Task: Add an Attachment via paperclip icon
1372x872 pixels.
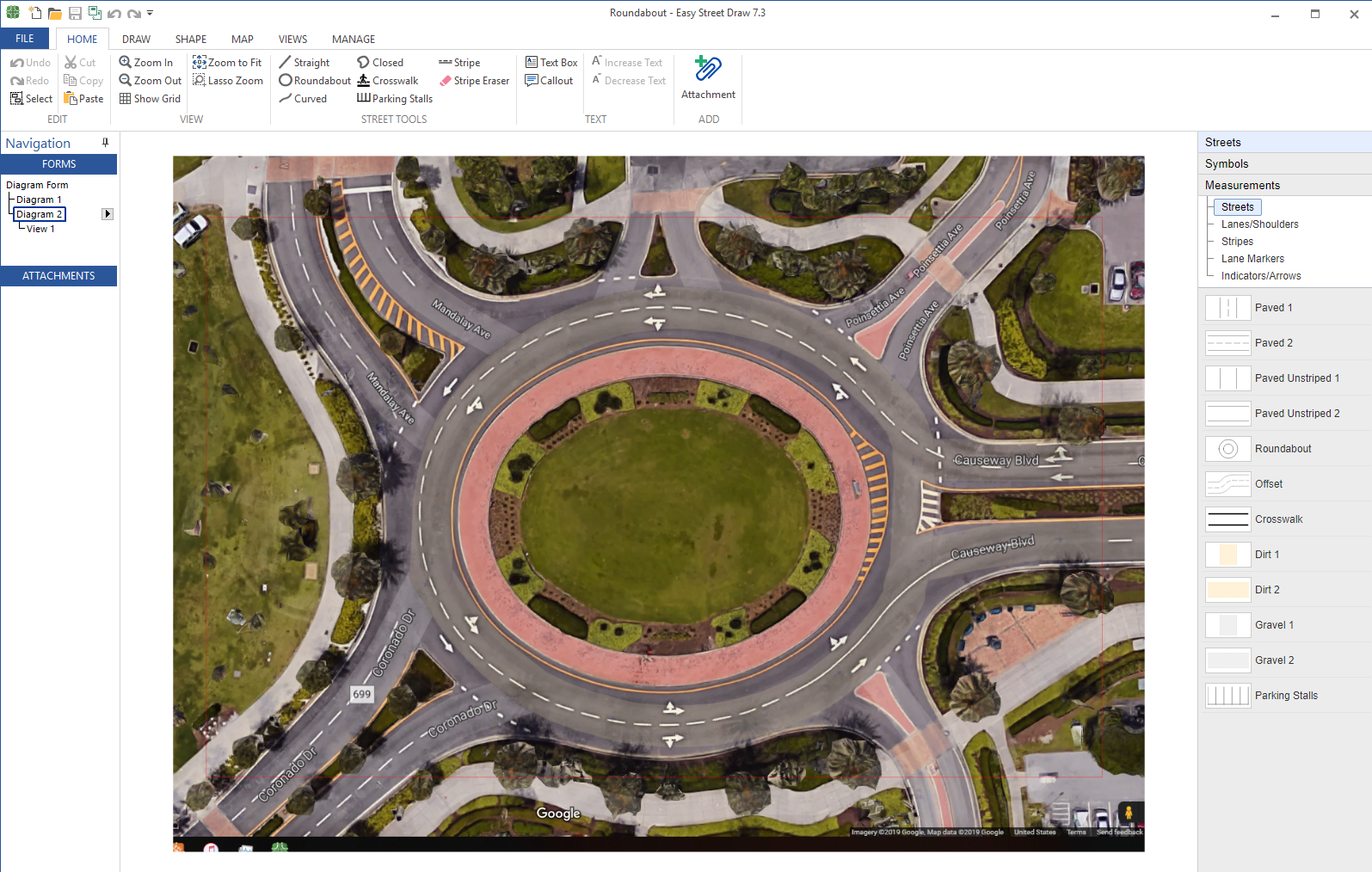Action: (708, 69)
